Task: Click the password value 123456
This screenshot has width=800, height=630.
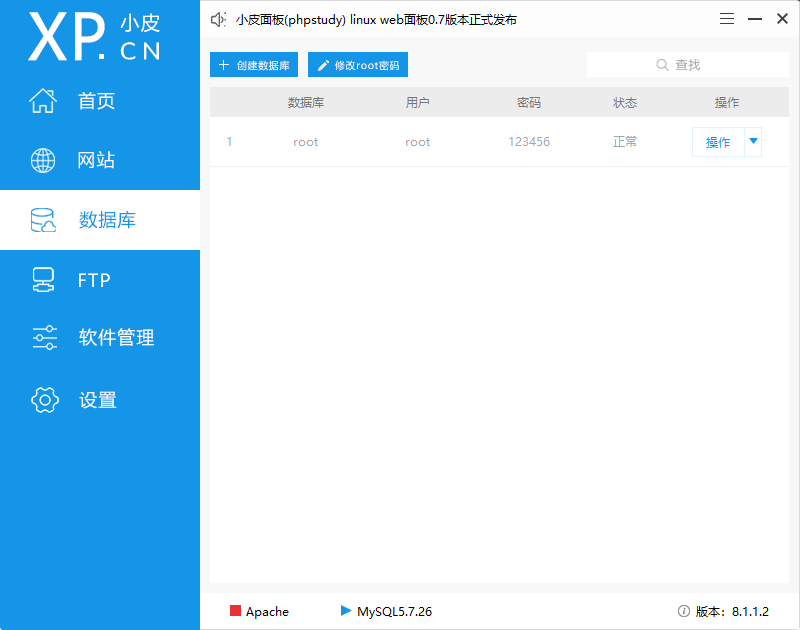Action: point(529,141)
